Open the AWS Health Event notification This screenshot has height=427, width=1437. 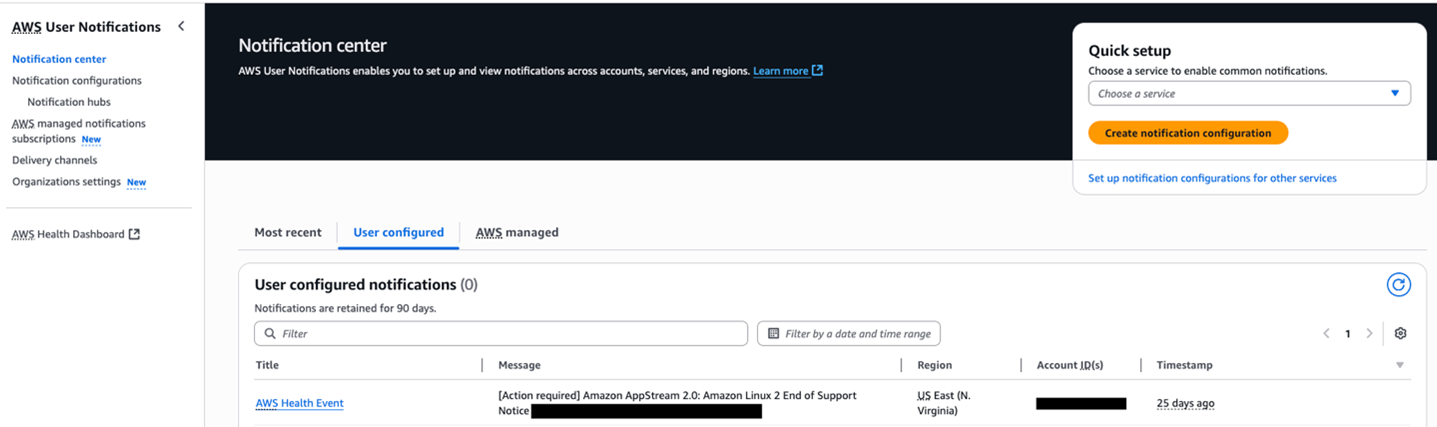[x=299, y=403]
